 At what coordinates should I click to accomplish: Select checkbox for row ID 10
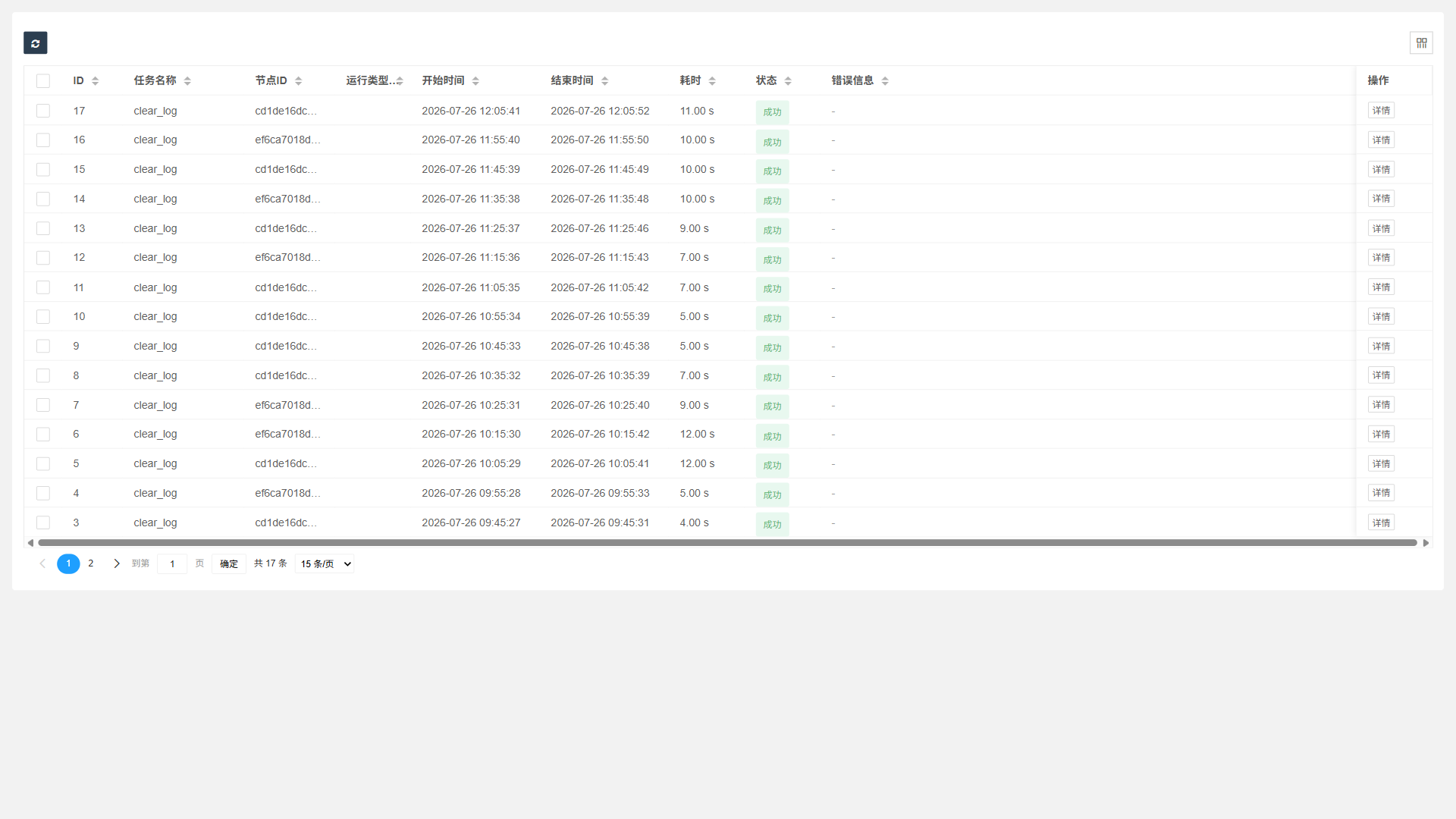pyautogui.click(x=43, y=317)
